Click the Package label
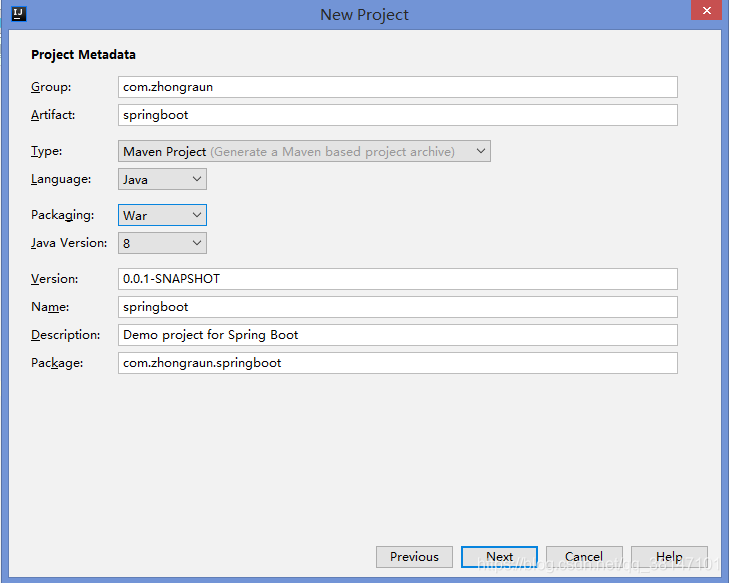Screen dimensions: 729x583 click(57, 363)
